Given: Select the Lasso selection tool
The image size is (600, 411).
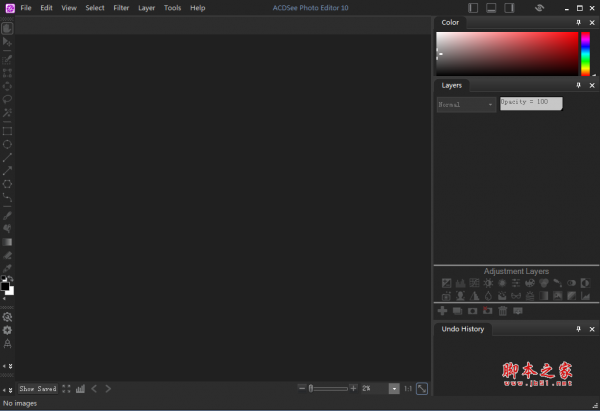Looking at the screenshot, I should pyautogui.click(x=7, y=99).
